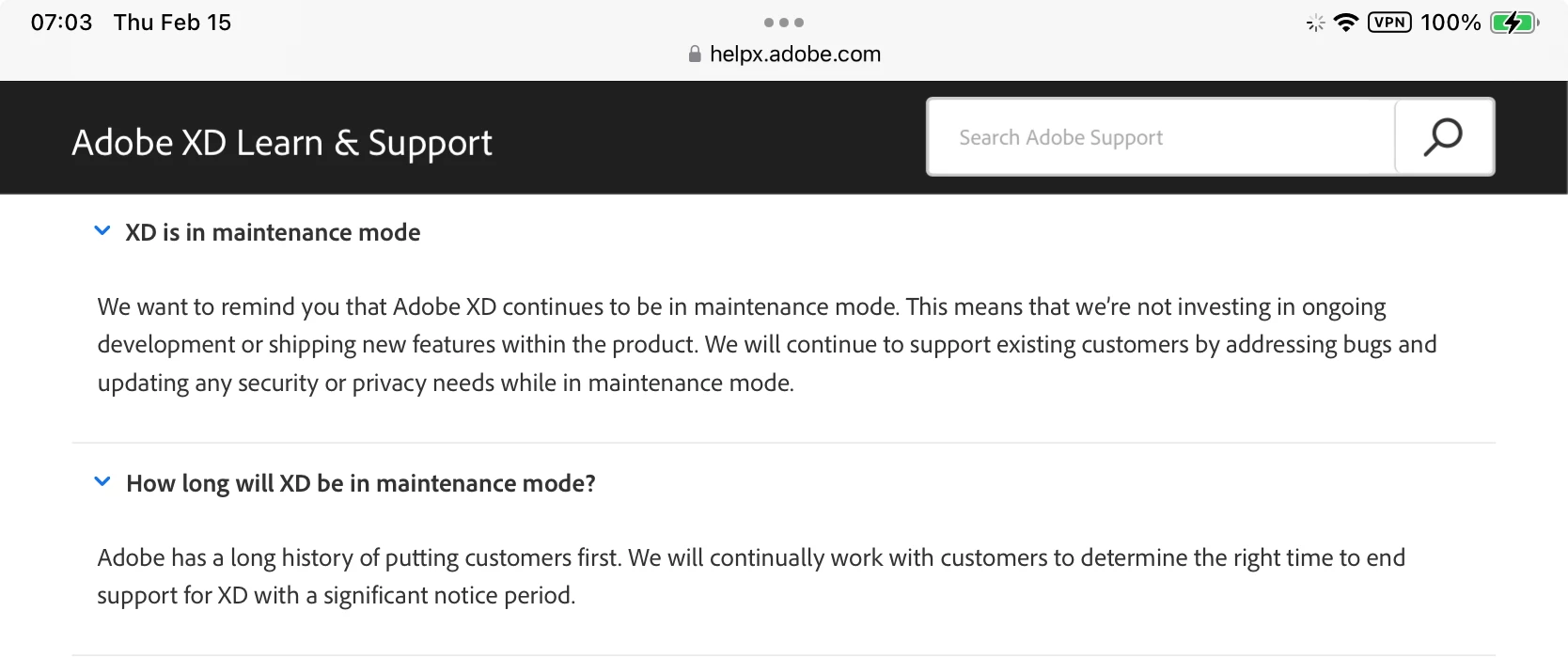Tap the 07:03 clock in status bar

click(61, 23)
